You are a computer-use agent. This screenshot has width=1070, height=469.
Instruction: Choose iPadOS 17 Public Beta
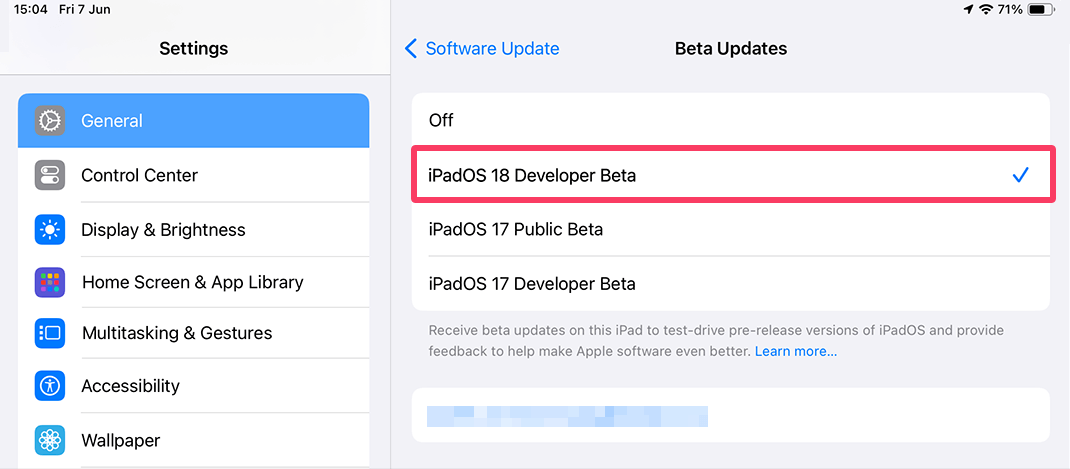[x=730, y=230]
